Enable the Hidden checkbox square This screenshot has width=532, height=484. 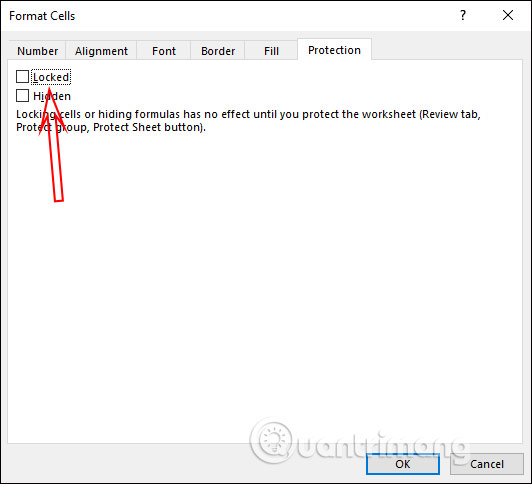point(22,96)
